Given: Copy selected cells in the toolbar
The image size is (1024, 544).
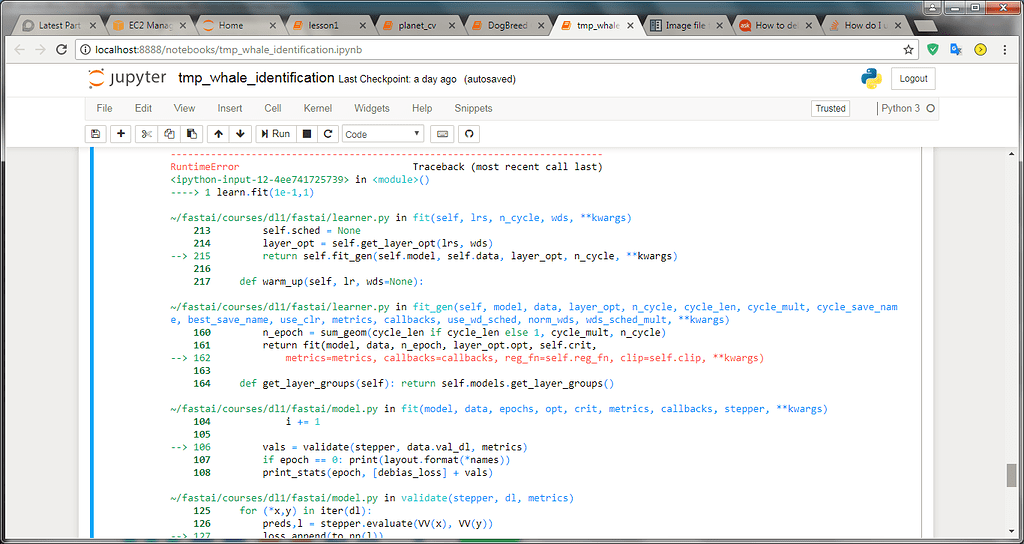Looking at the screenshot, I should tap(169, 134).
